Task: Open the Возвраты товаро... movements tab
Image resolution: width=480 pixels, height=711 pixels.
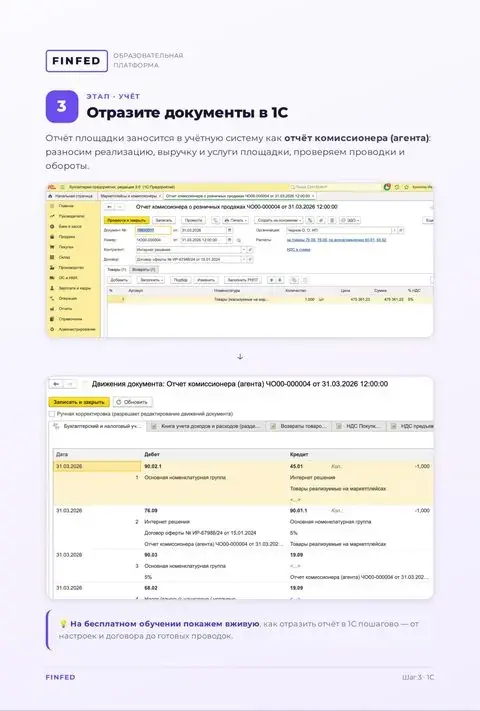Action: tap(299, 426)
